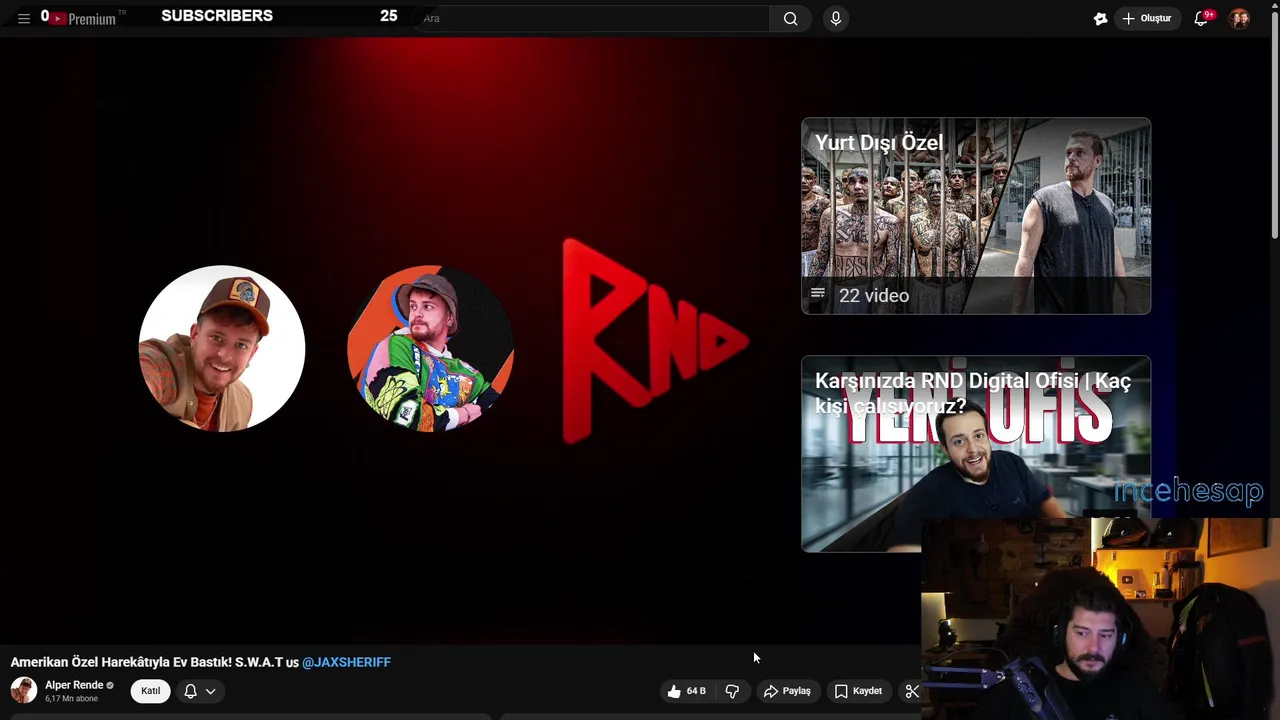Select the first circular channel avatar with cap
The width and height of the screenshot is (1280, 720).
point(222,348)
